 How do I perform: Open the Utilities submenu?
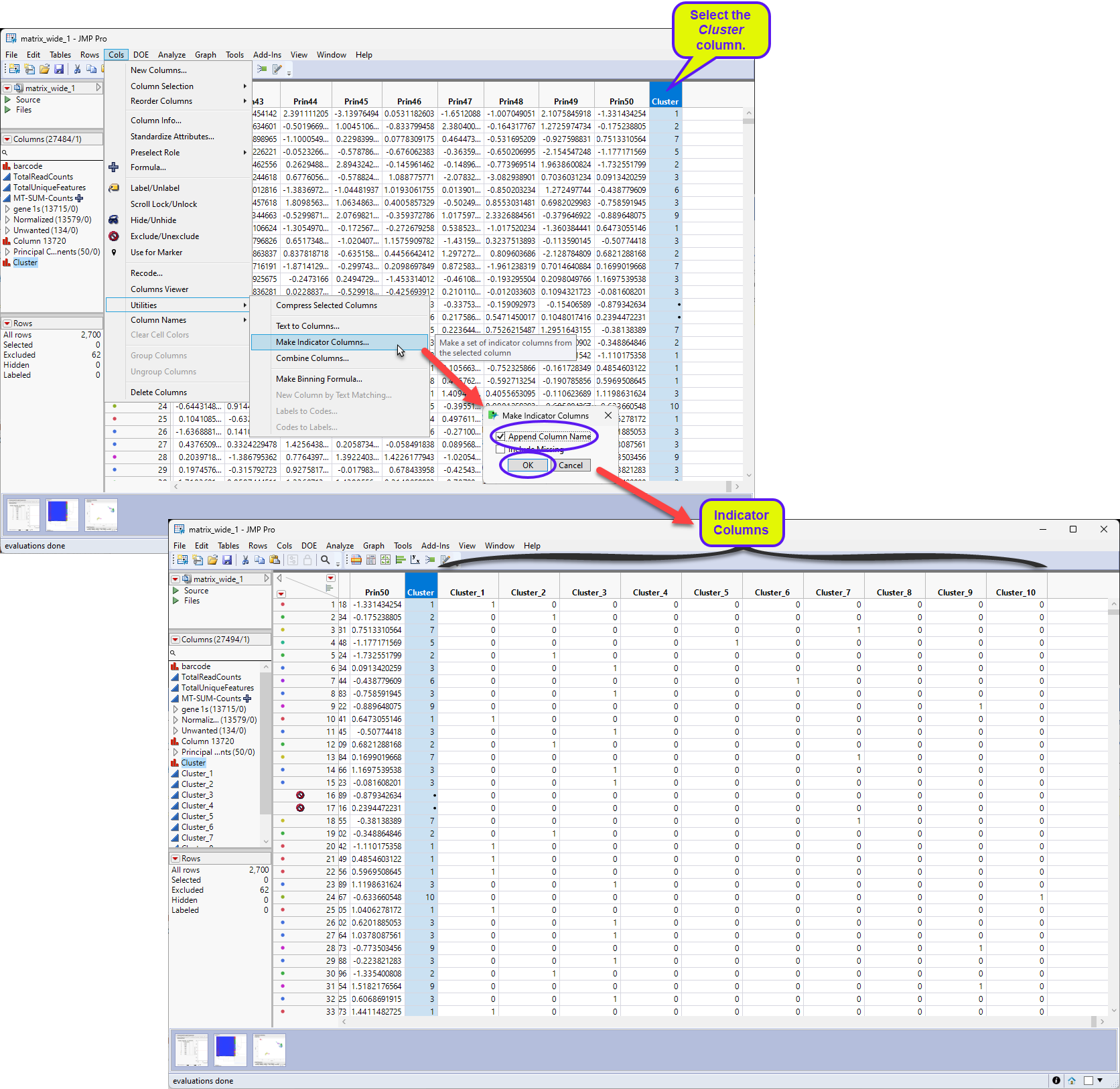click(x=177, y=305)
